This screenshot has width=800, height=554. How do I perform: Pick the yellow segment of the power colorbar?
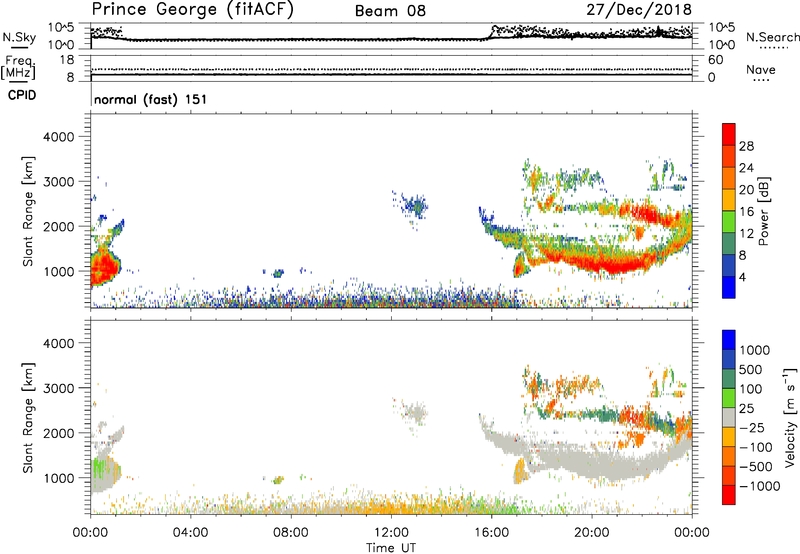tap(729, 200)
